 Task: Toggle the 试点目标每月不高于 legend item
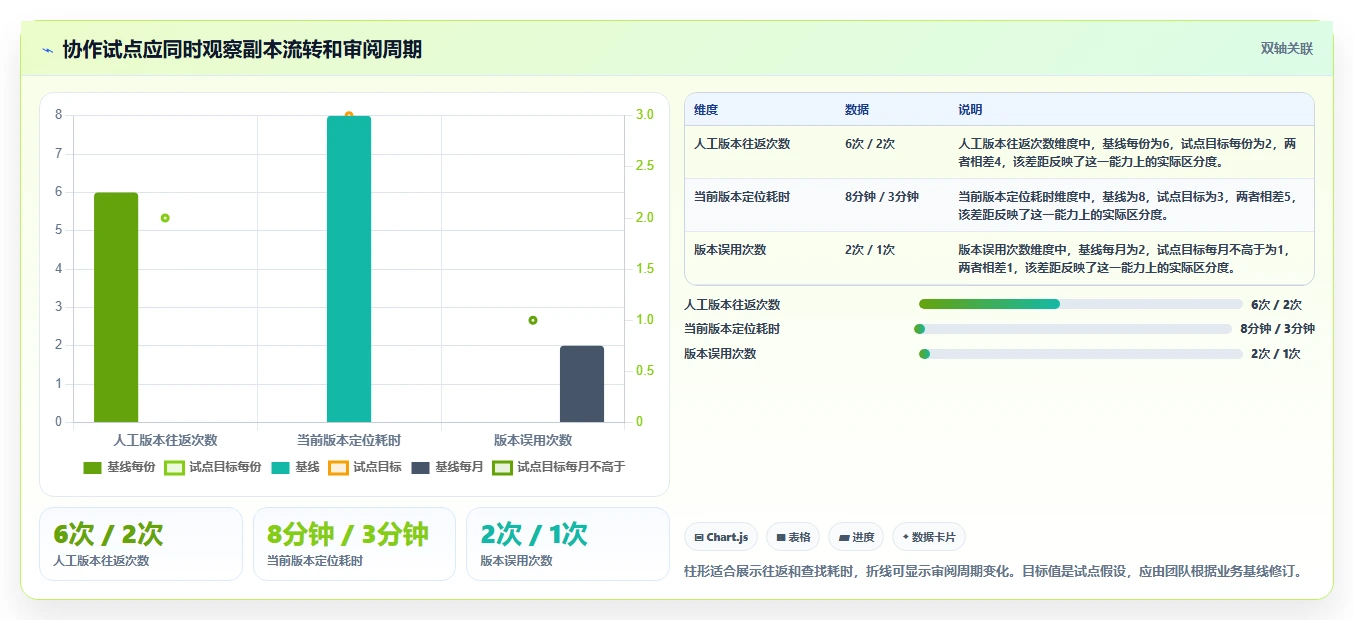coord(559,467)
